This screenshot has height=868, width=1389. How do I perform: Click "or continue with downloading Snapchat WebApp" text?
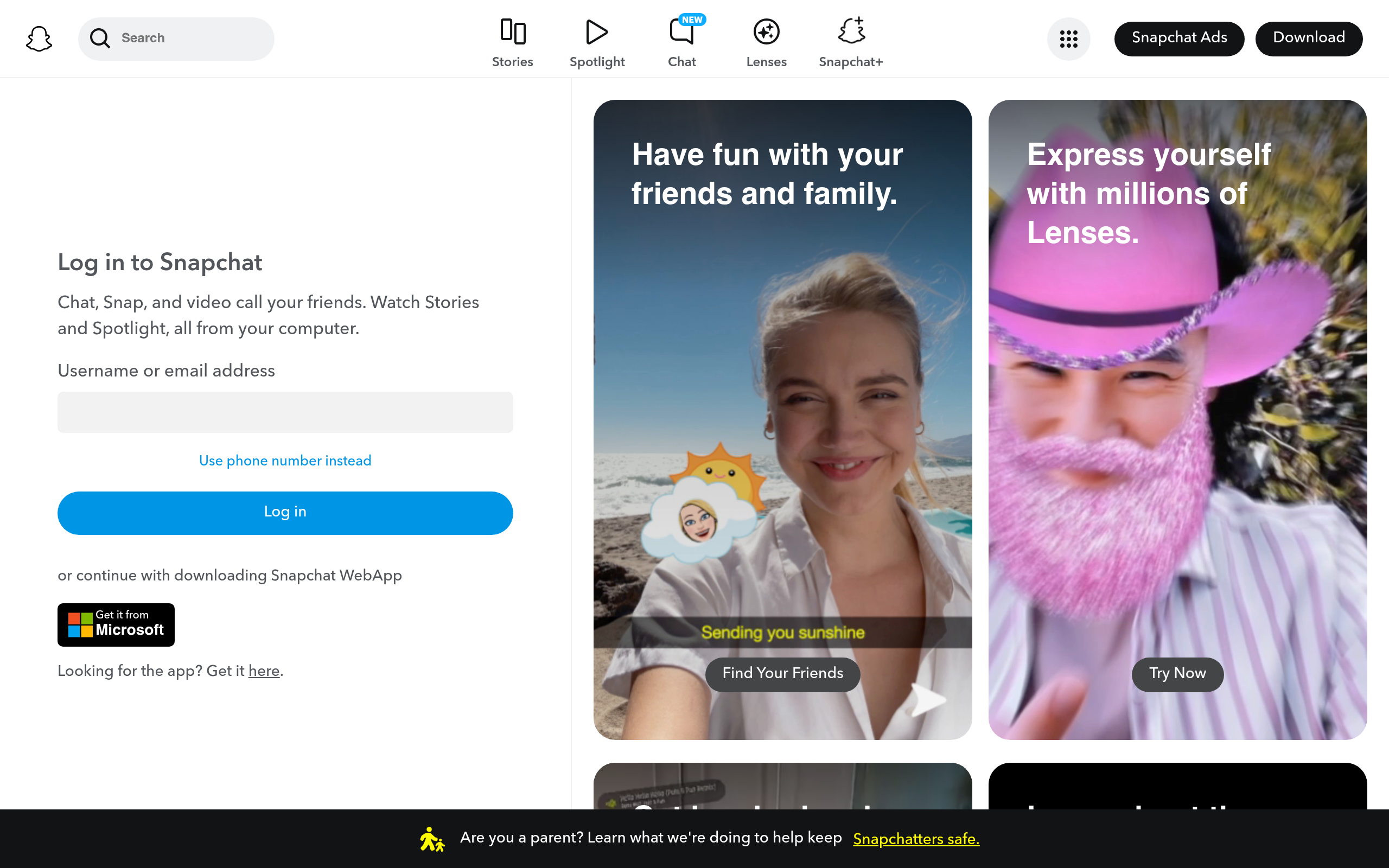230,576
